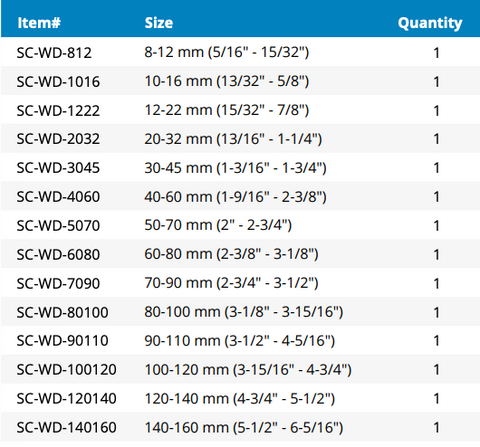480x447 pixels.
Task: Click quantity value for SC-WD-140160
Action: point(436,428)
